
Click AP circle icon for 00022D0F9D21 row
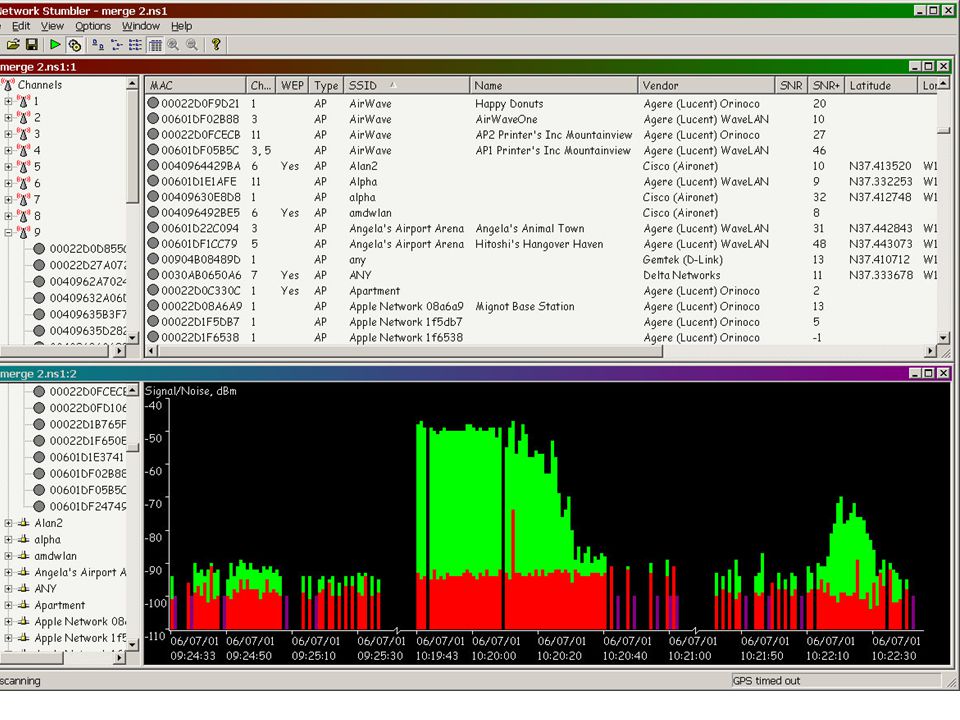[153, 103]
